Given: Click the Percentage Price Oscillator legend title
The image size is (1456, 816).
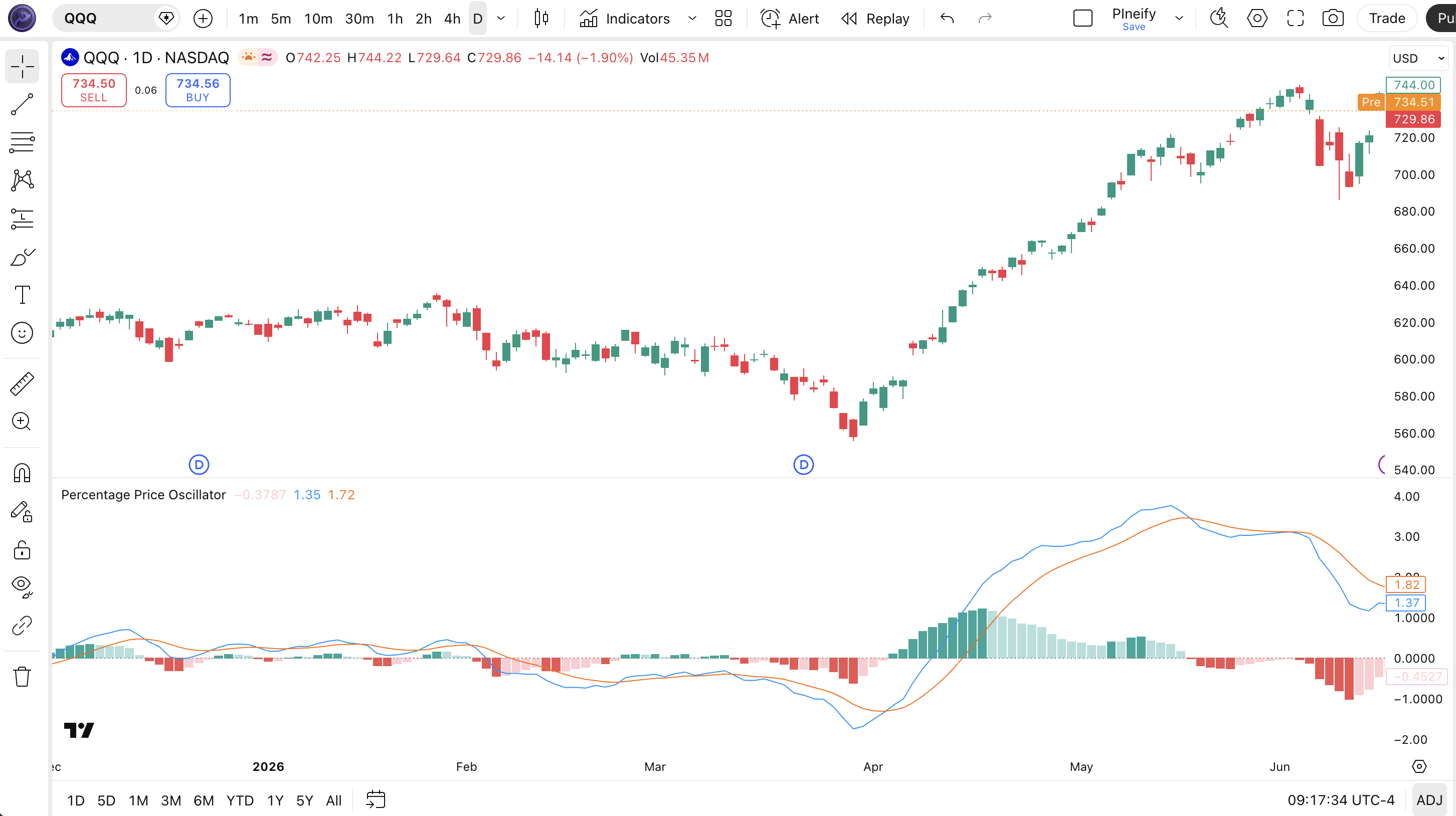Looking at the screenshot, I should (143, 494).
